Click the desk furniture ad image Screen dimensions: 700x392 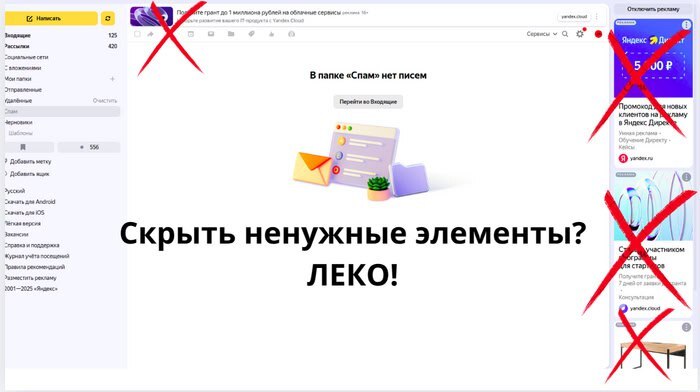pyautogui.click(x=653, y=345)
